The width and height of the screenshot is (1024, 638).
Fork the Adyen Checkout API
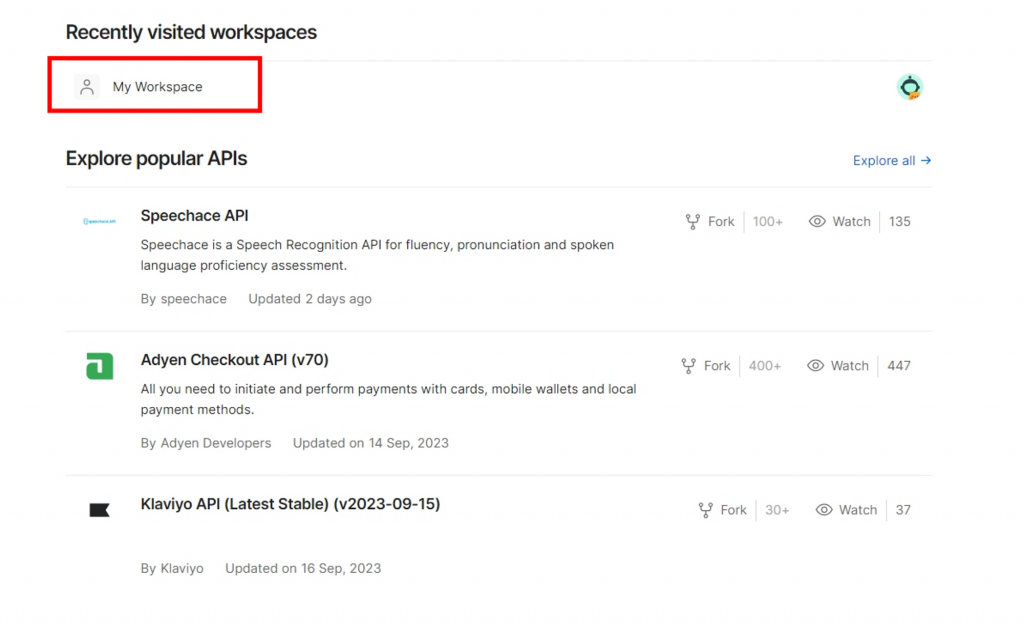coord(706,366)
